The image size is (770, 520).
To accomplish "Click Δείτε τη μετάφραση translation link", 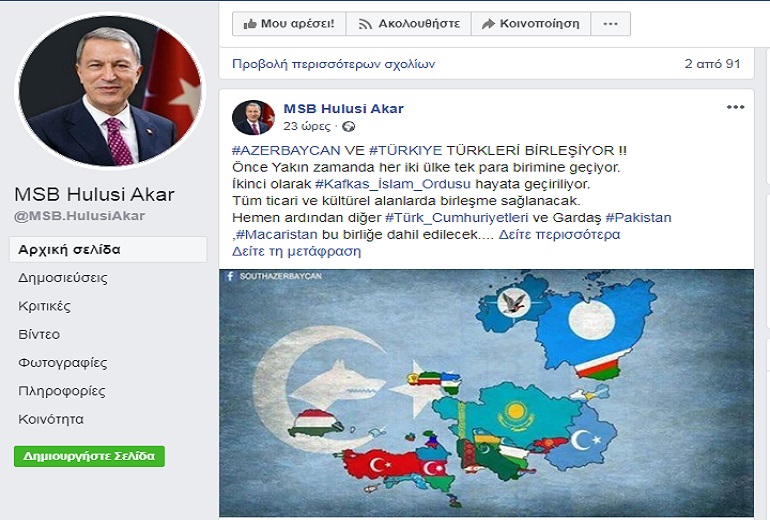I will pyautogui.click(x=297, y=251).
